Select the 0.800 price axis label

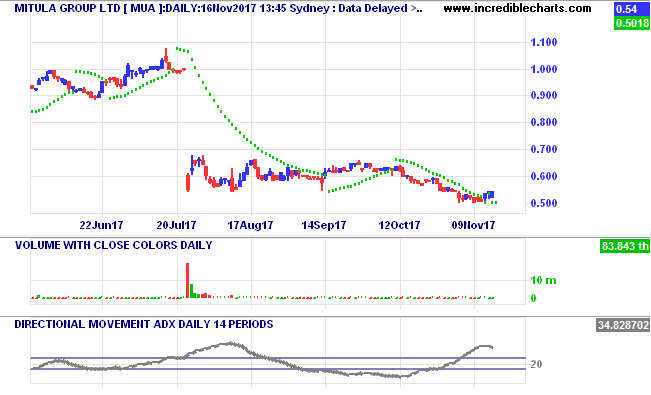(x=544, y=122)
